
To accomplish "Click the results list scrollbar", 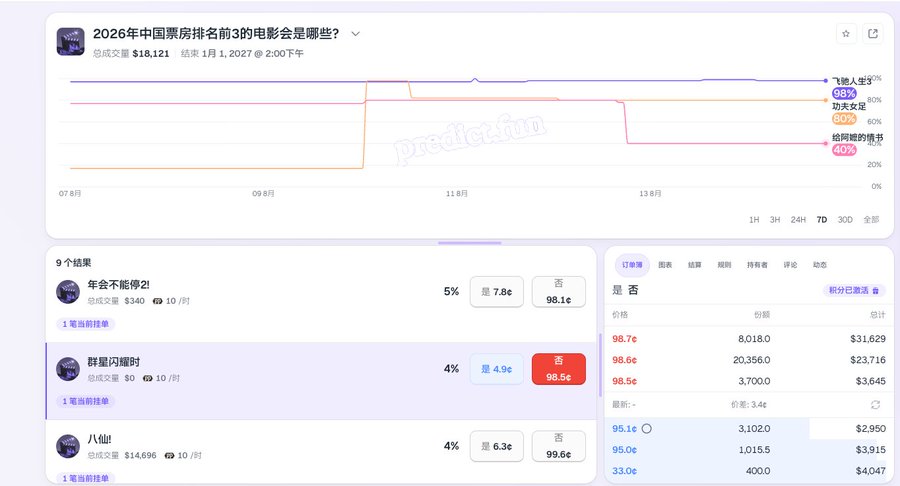I will click(600, 365).
